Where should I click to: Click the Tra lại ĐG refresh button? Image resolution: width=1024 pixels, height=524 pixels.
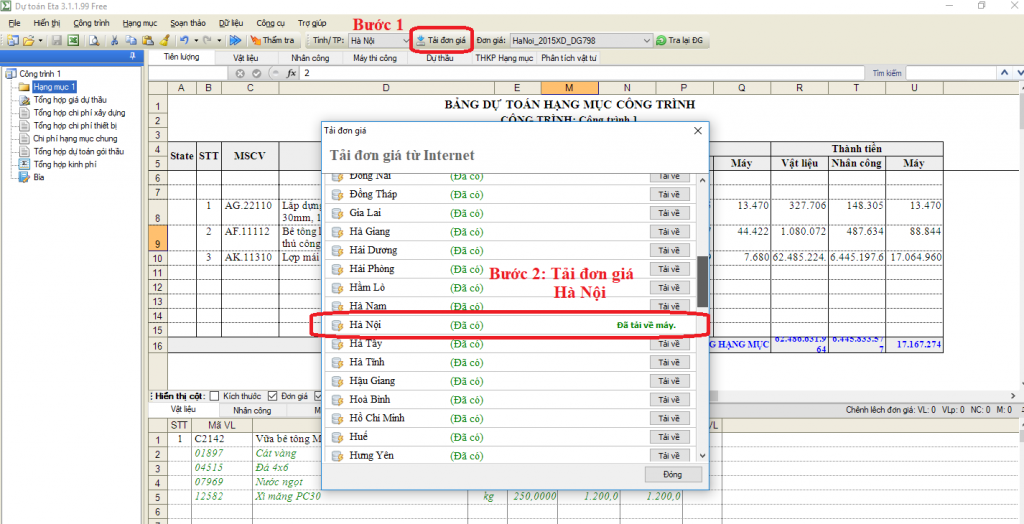pos(681,40)
